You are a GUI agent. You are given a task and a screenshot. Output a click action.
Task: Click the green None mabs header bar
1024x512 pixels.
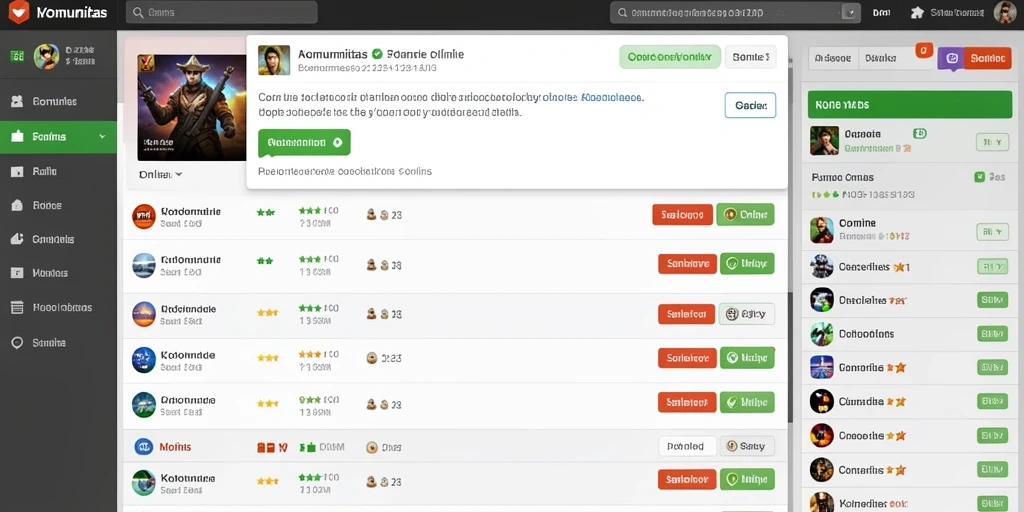tap(909, 104)
